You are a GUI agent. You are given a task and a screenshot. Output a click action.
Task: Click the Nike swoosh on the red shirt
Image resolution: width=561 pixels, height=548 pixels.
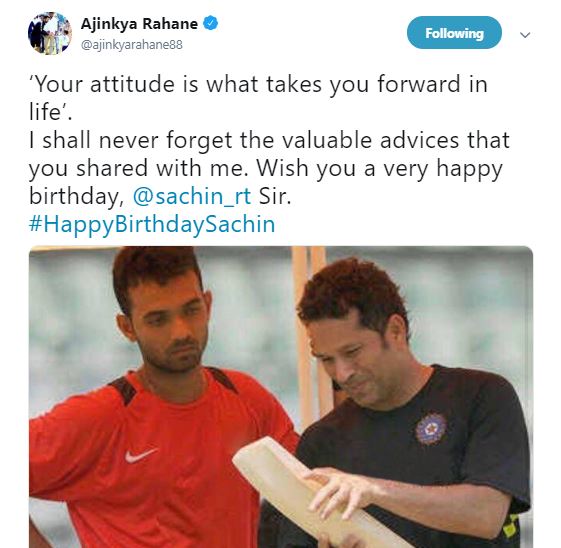pyautogui.click(x=140, y=455)
